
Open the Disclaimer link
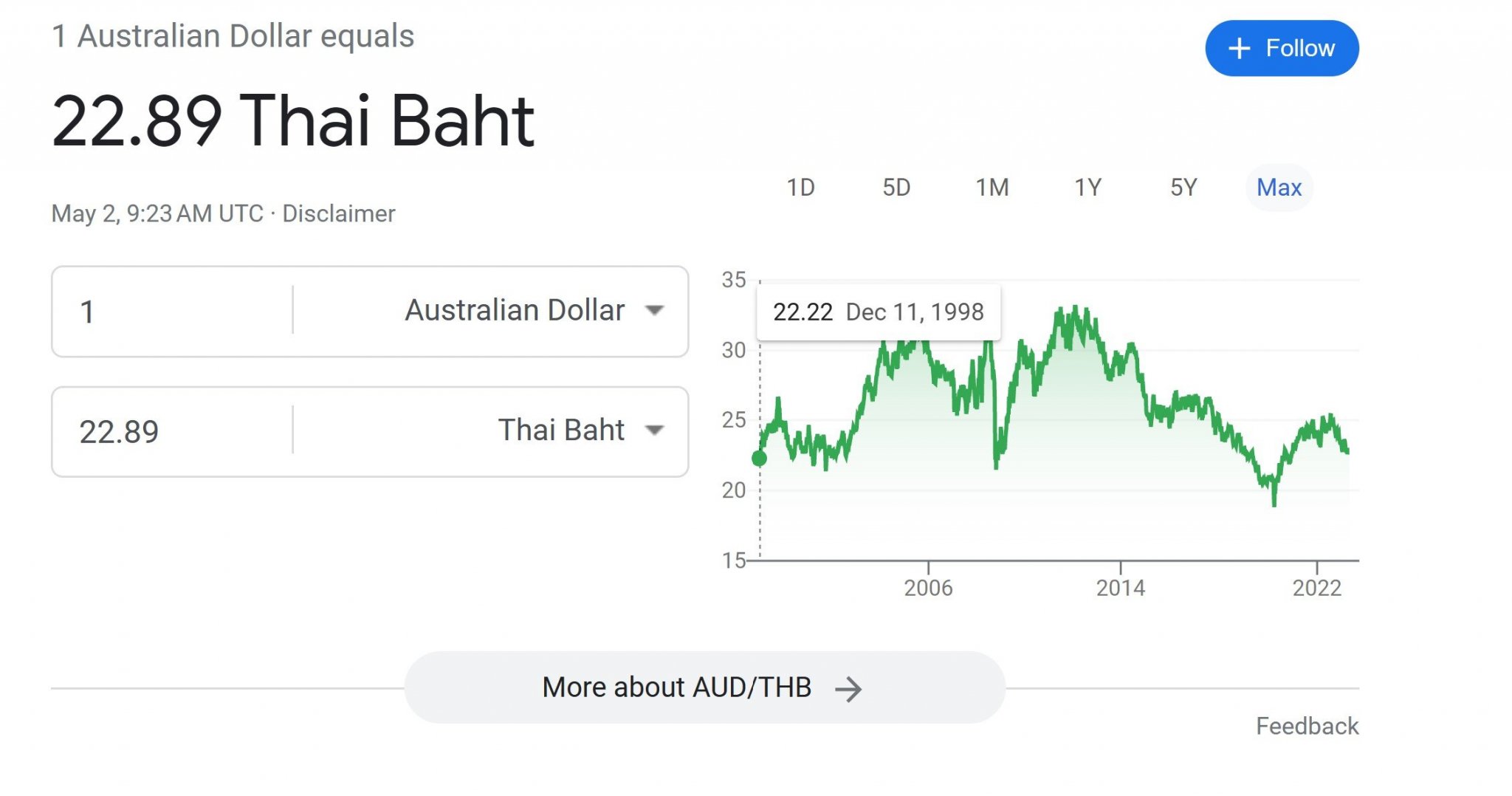339,213
